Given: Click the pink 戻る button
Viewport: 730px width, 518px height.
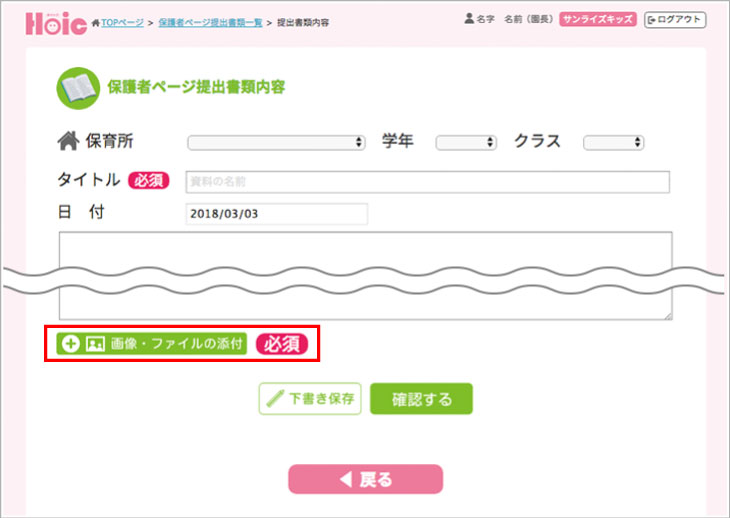Looking at the screenshot, I should point(365,479).
